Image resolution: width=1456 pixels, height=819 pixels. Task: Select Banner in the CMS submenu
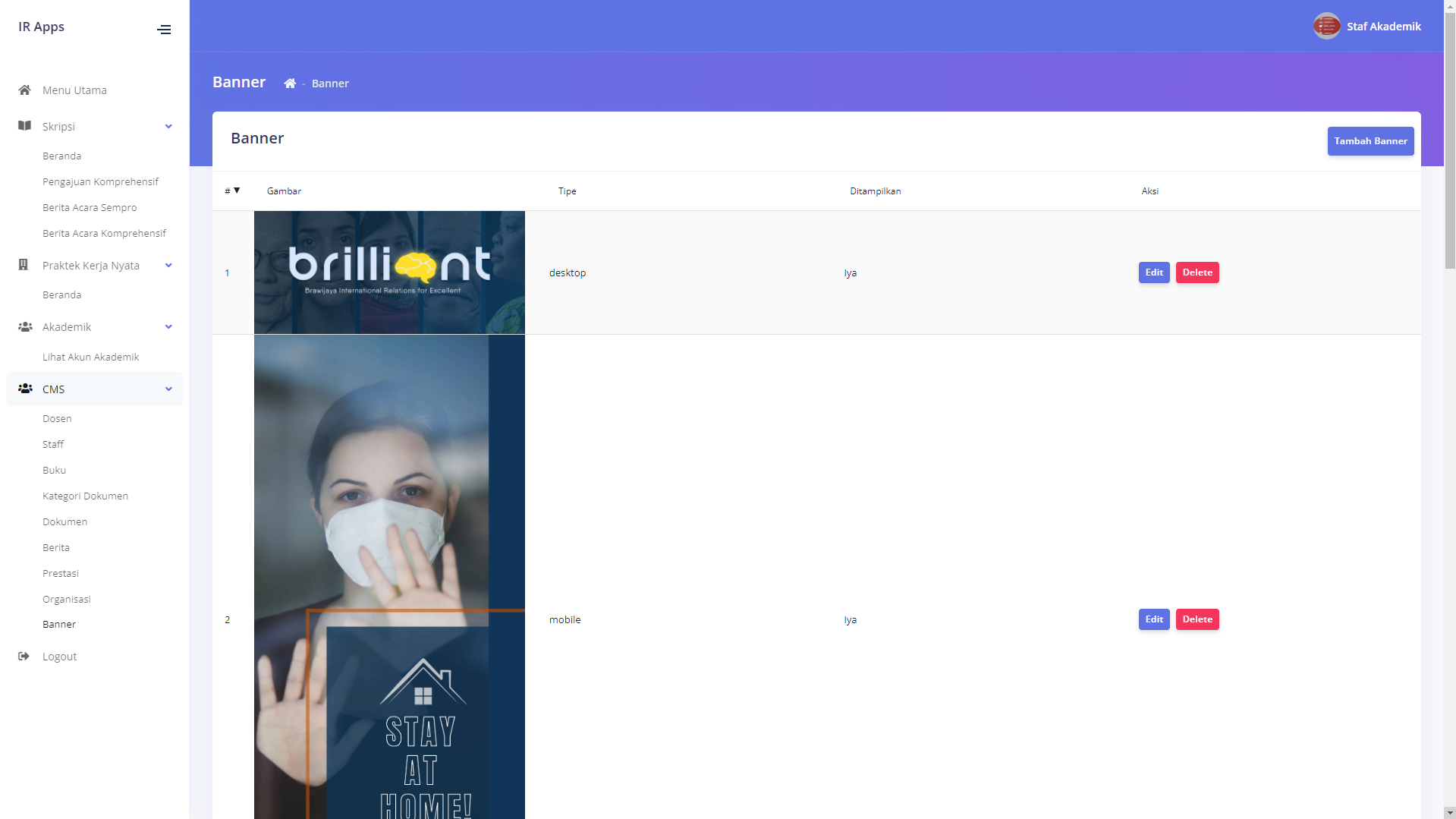tap(59, 624)
